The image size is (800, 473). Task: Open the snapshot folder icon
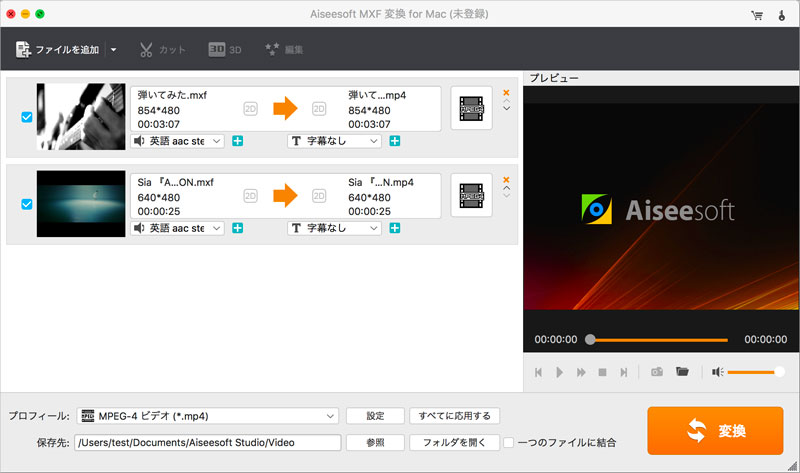pyautogui.click(x=682, y=371)
